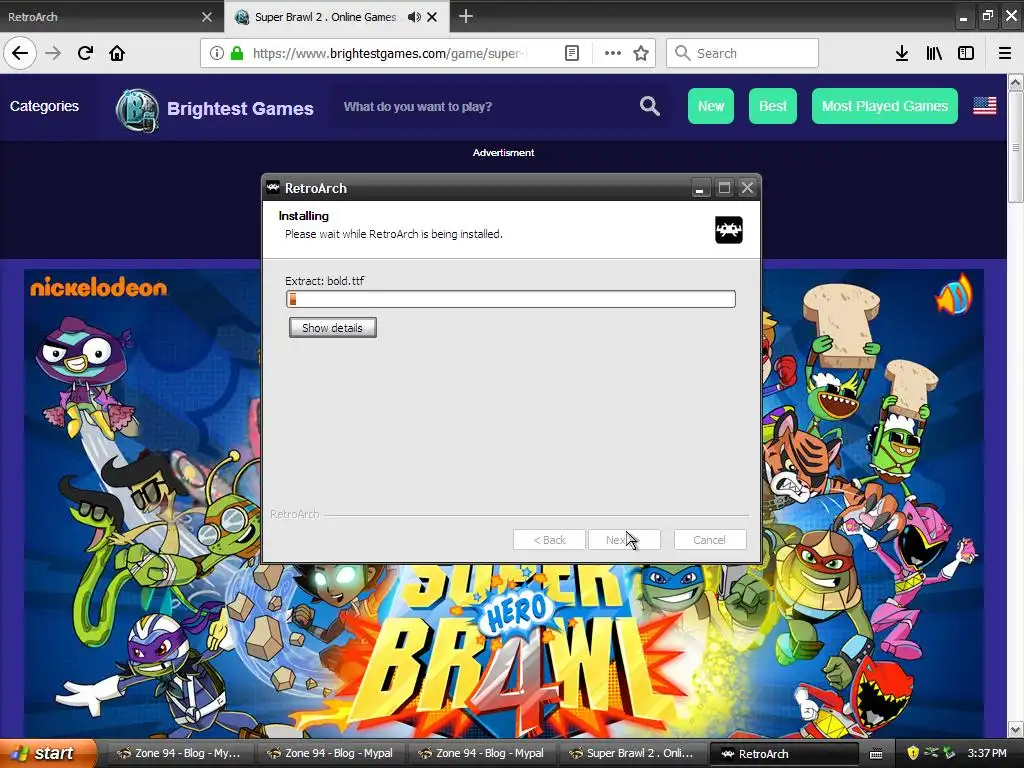The width and height of the screenshot is (1024, 768).
Task: Toggle reader view in address bar
Action: 572,53
